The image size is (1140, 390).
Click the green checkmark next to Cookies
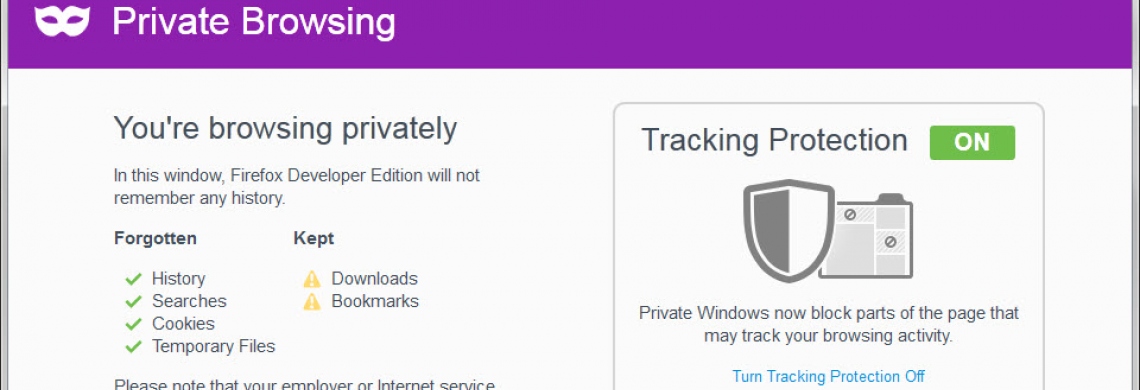pos(133,324)
